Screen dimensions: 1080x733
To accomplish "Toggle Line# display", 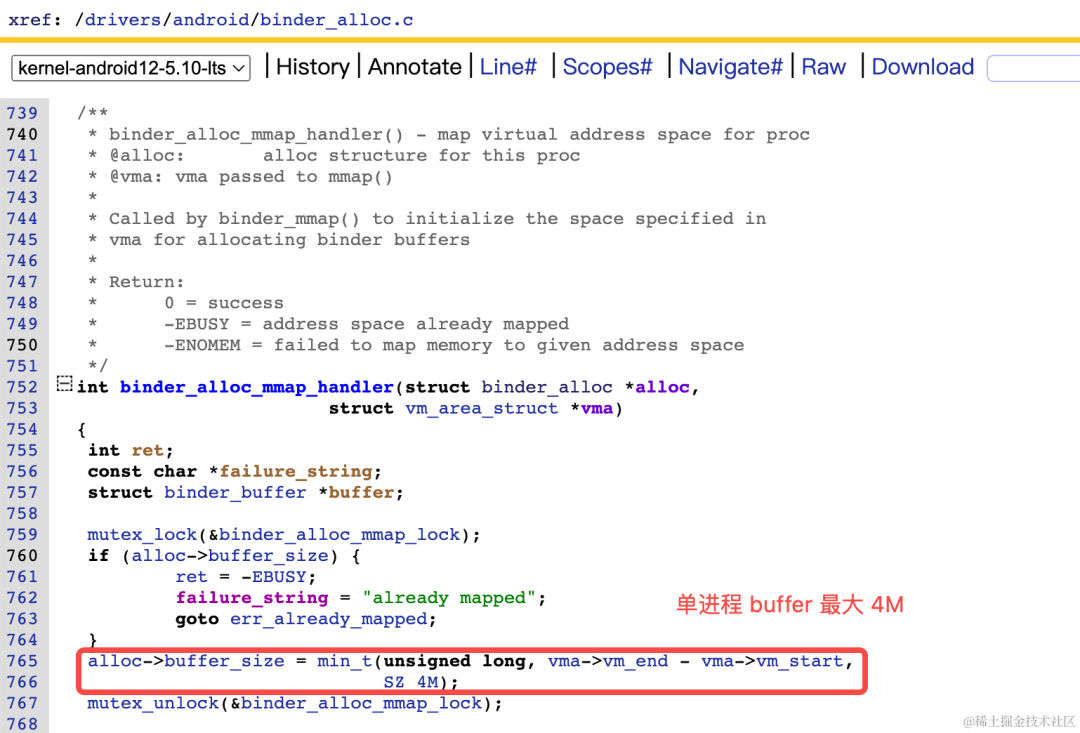I will (508, 67).
